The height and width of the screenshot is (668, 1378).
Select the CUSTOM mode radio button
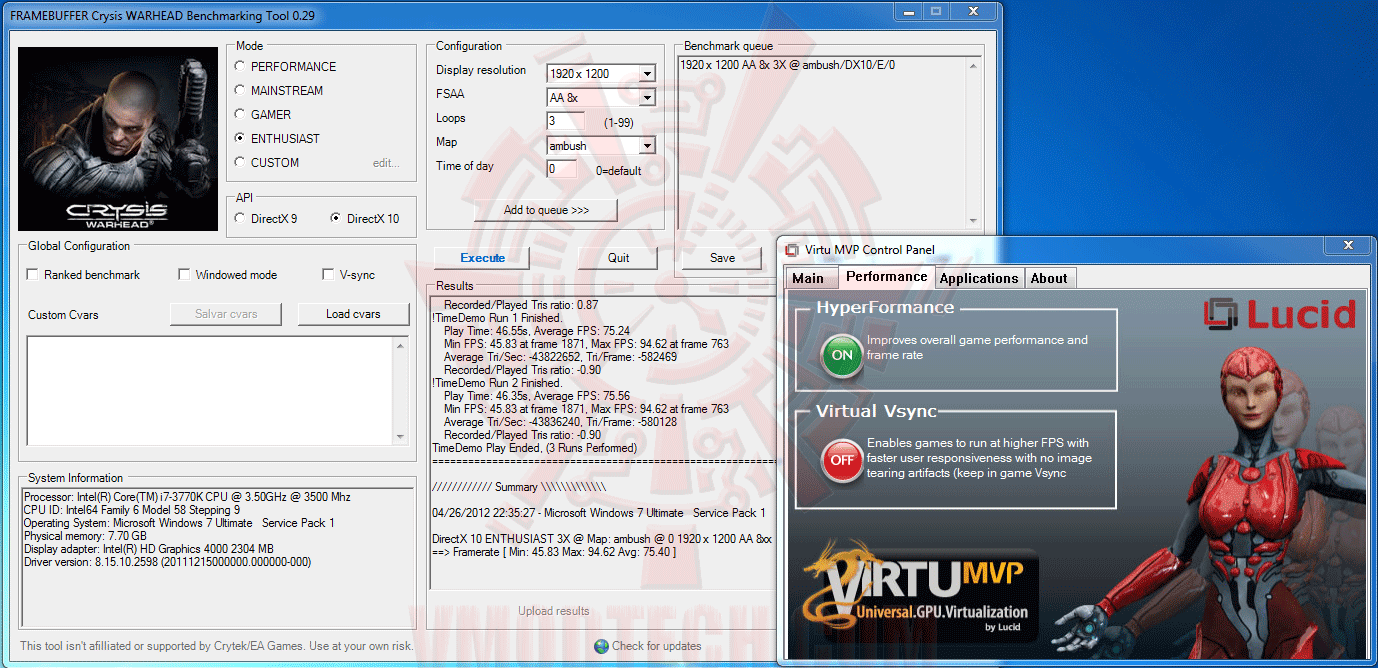coord(239,162)
